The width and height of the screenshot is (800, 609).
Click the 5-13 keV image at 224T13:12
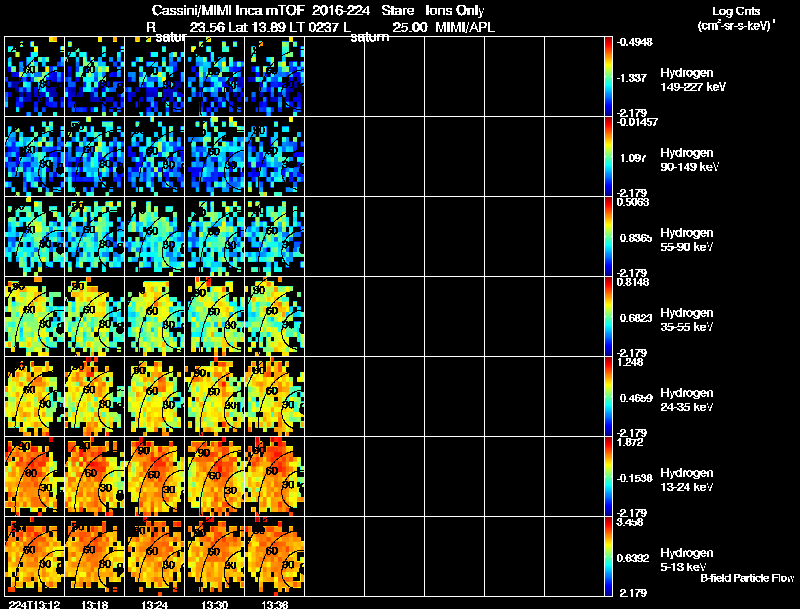pos(35,557)
